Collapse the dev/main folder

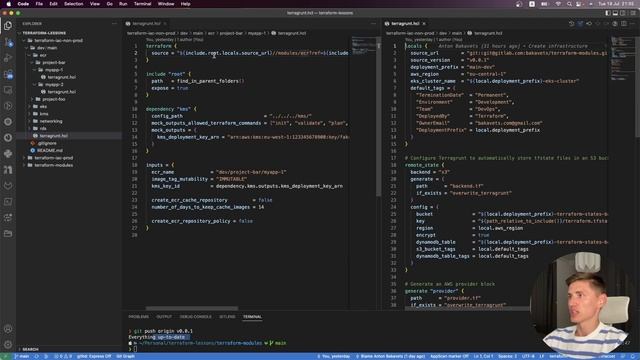(47, 48)
